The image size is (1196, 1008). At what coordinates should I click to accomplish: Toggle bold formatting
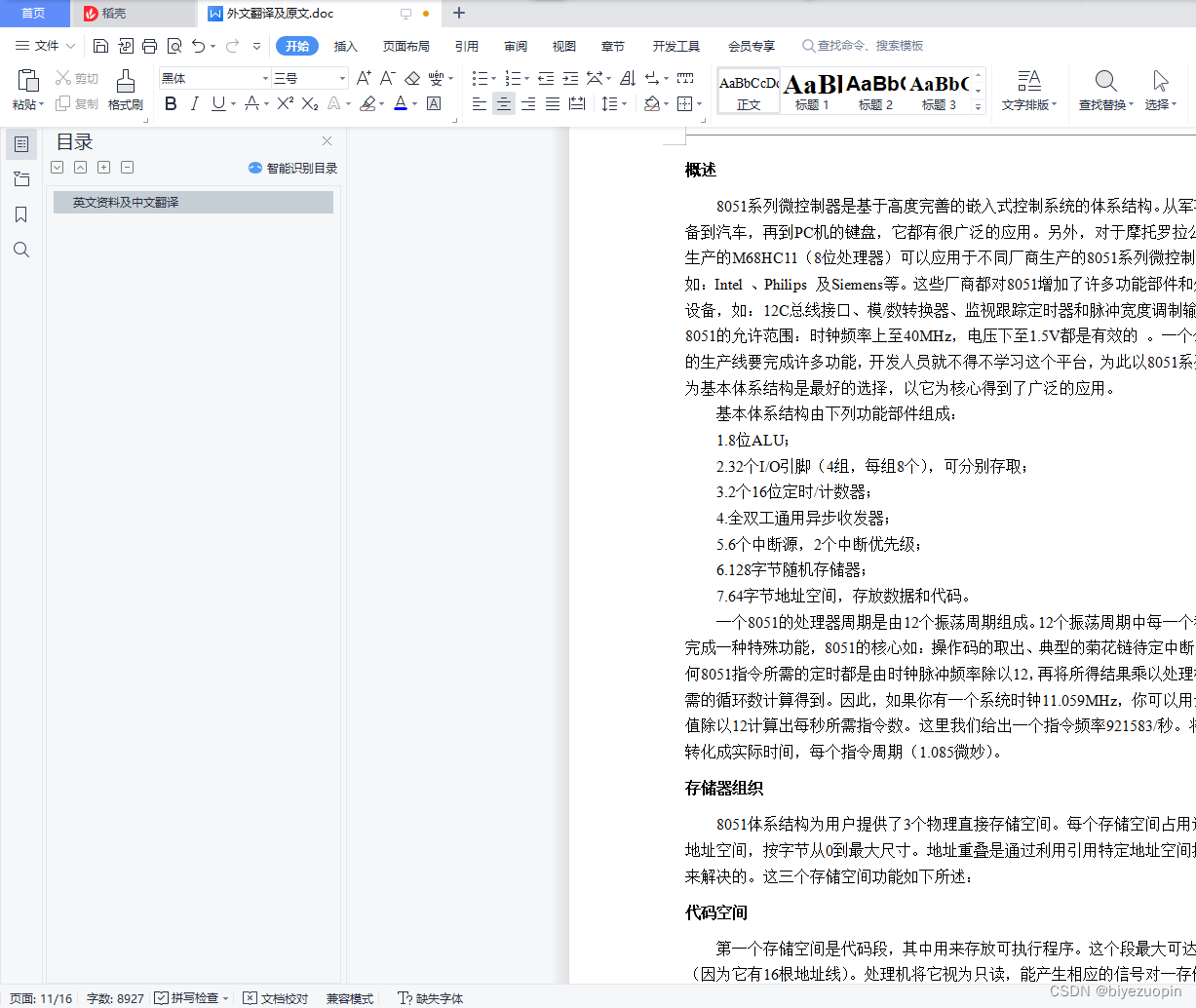coord(171,103)
